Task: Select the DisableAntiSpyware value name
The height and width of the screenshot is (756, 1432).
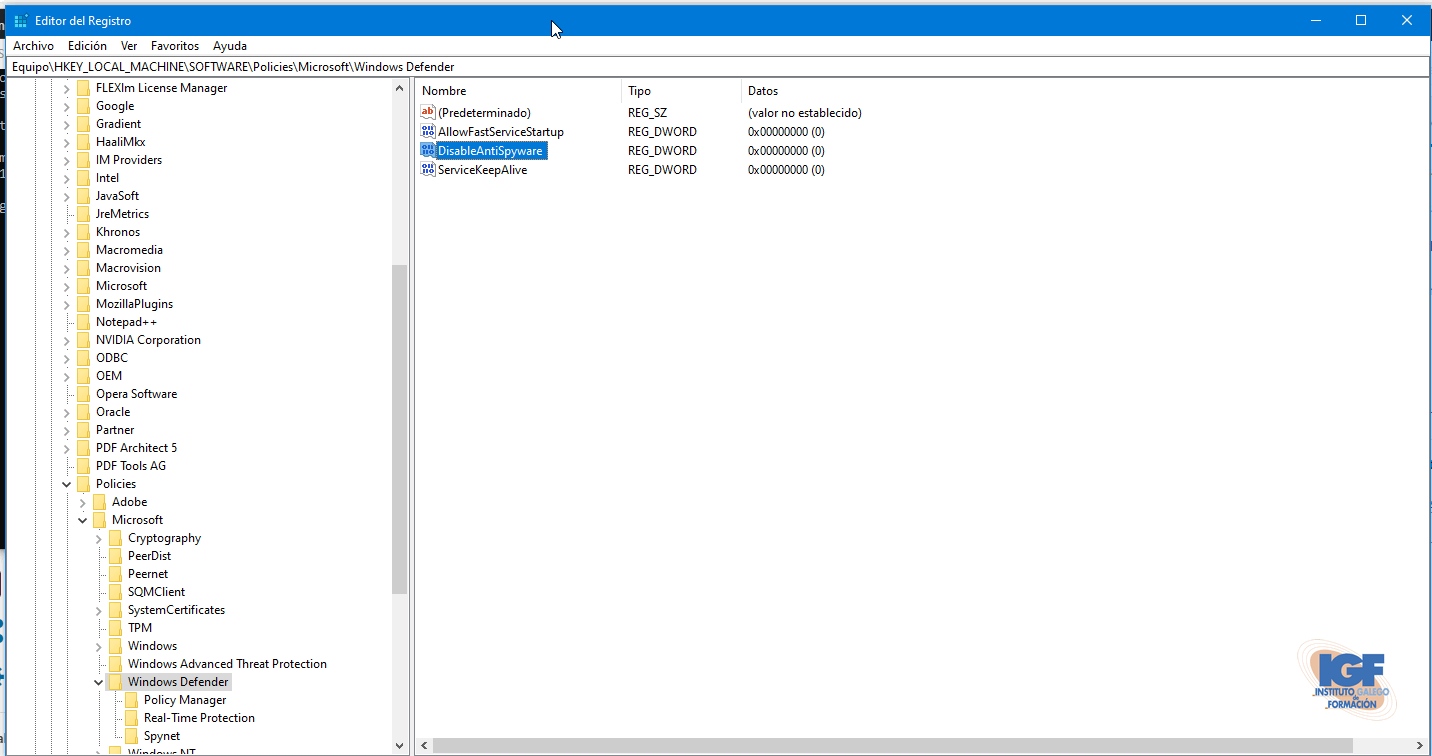Action: pos(490,151)
